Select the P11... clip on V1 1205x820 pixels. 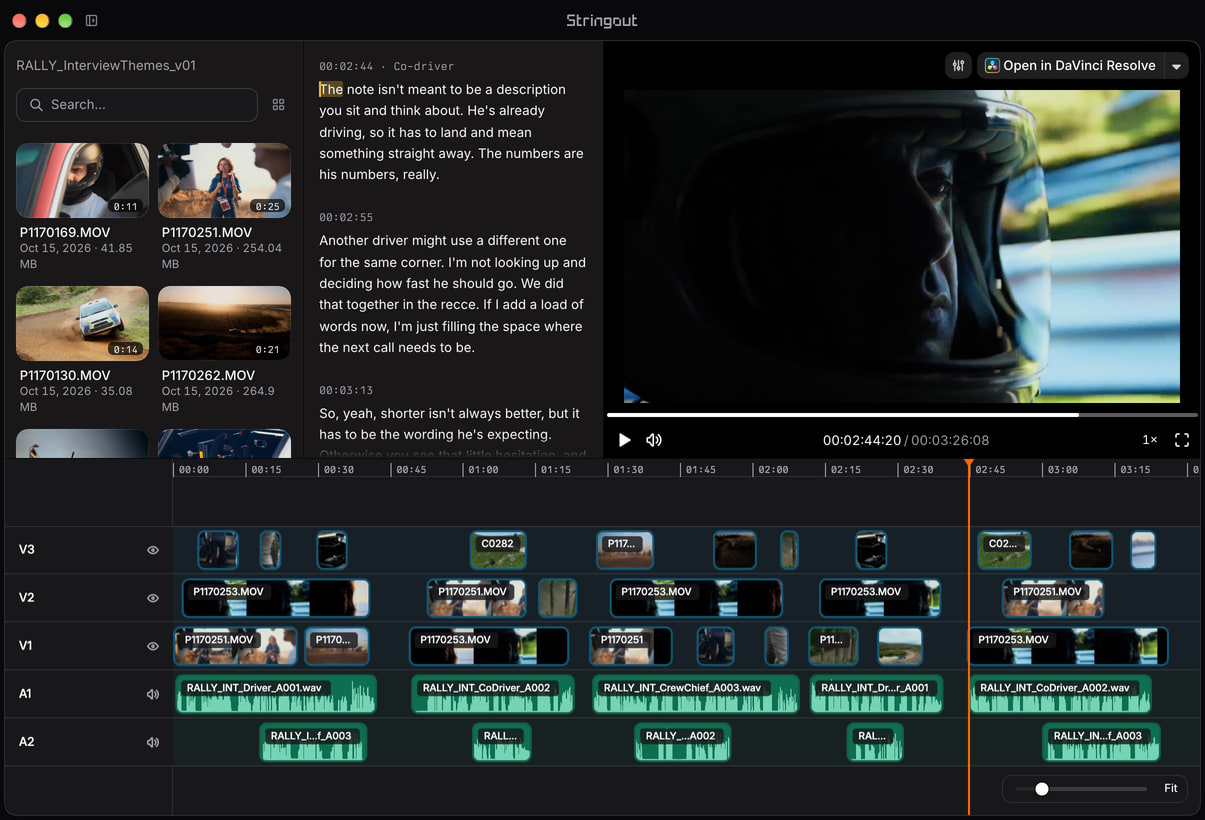(833, 646)
